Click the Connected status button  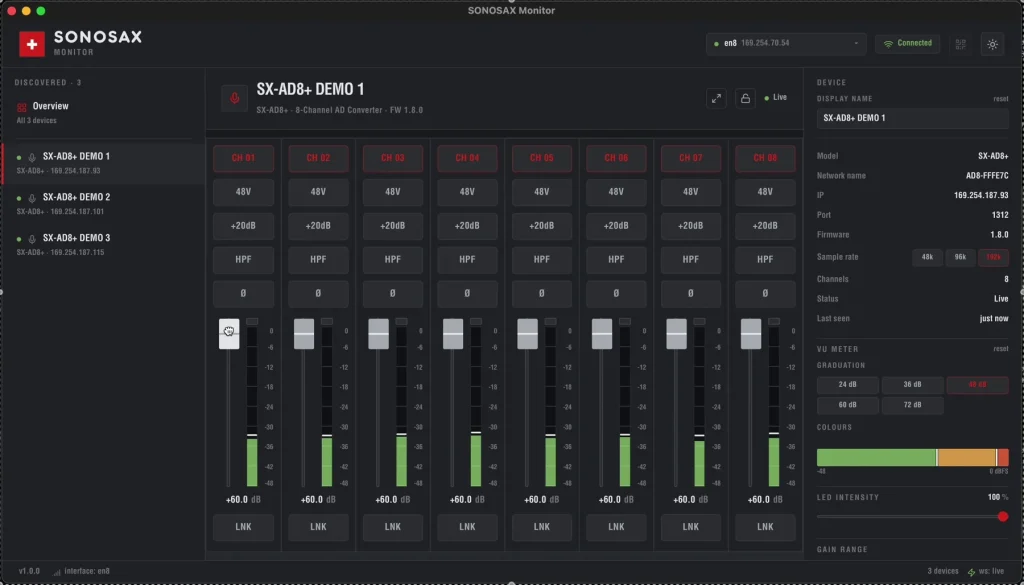908,44
